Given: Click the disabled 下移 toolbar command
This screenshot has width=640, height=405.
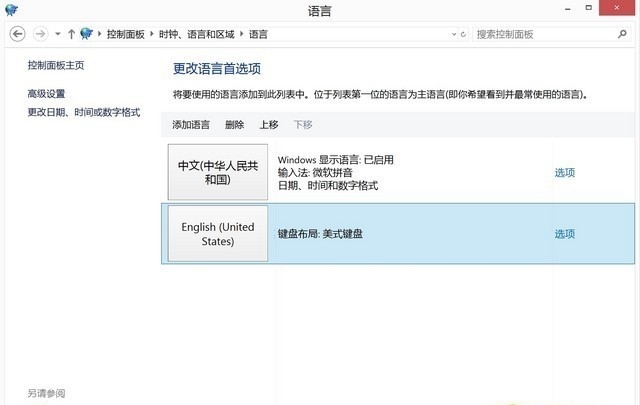Looking at the screenshot, I should [x=303, y=125].
